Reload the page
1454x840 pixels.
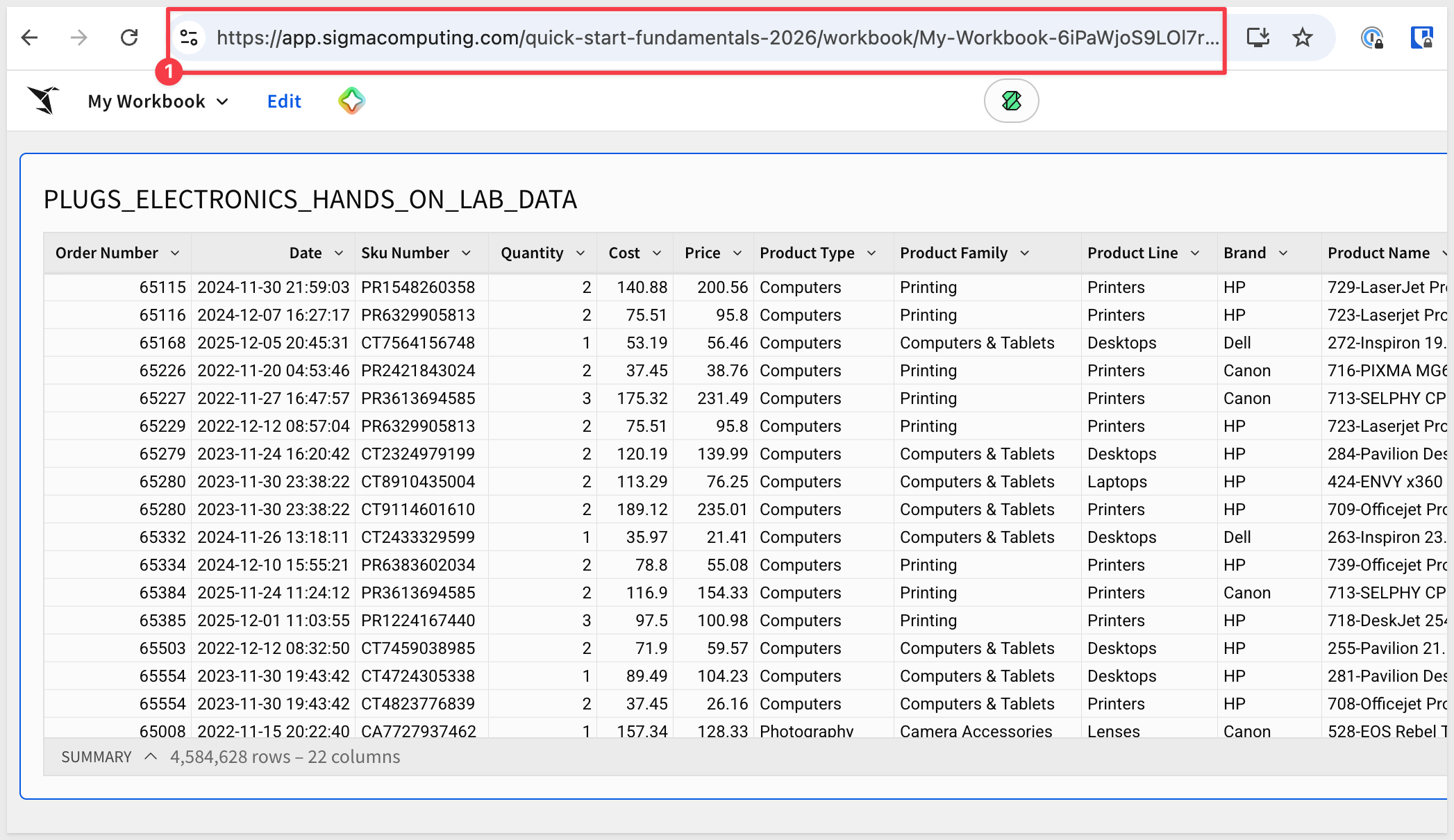[x=129, y=37]
